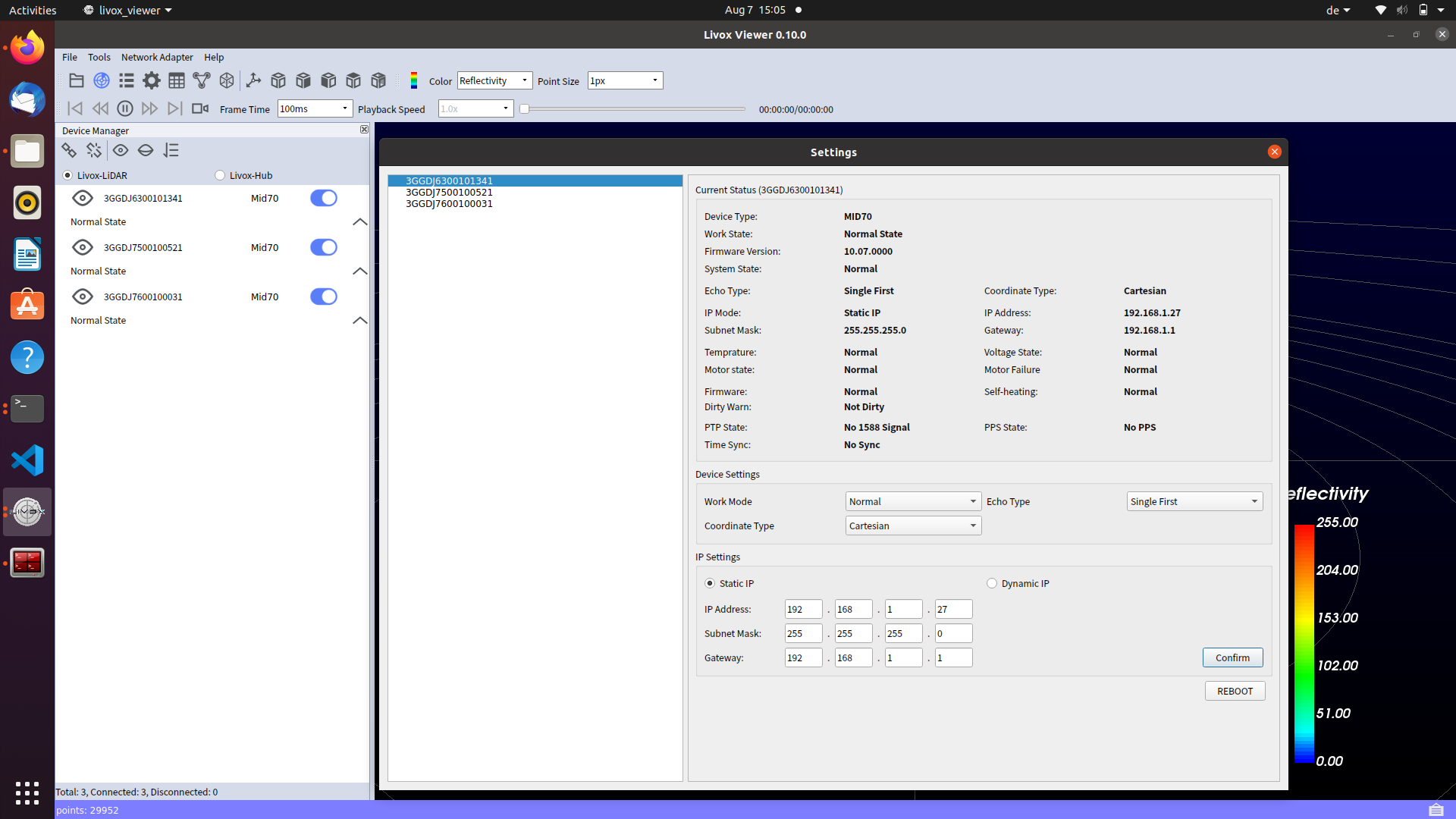Click the record video icon

click(200, 108)
